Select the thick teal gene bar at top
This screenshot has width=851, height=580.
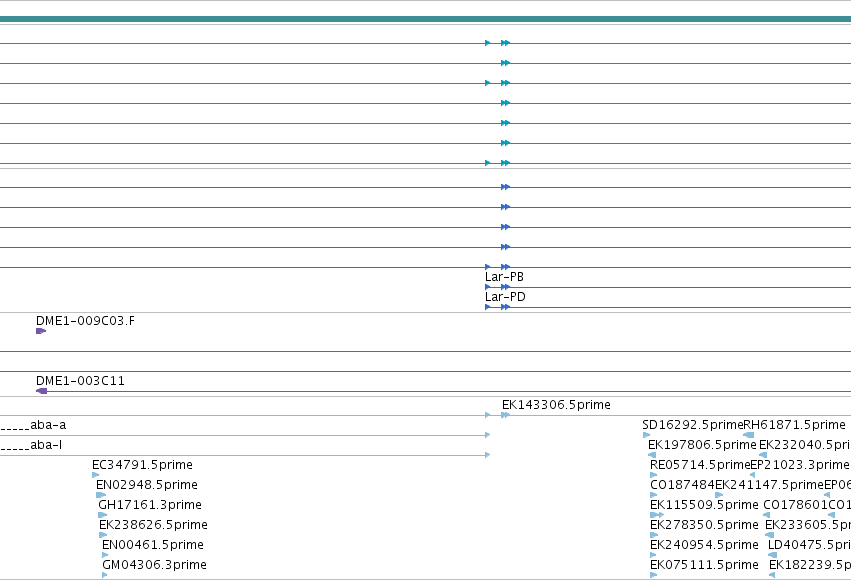click(x=426, y=19)
